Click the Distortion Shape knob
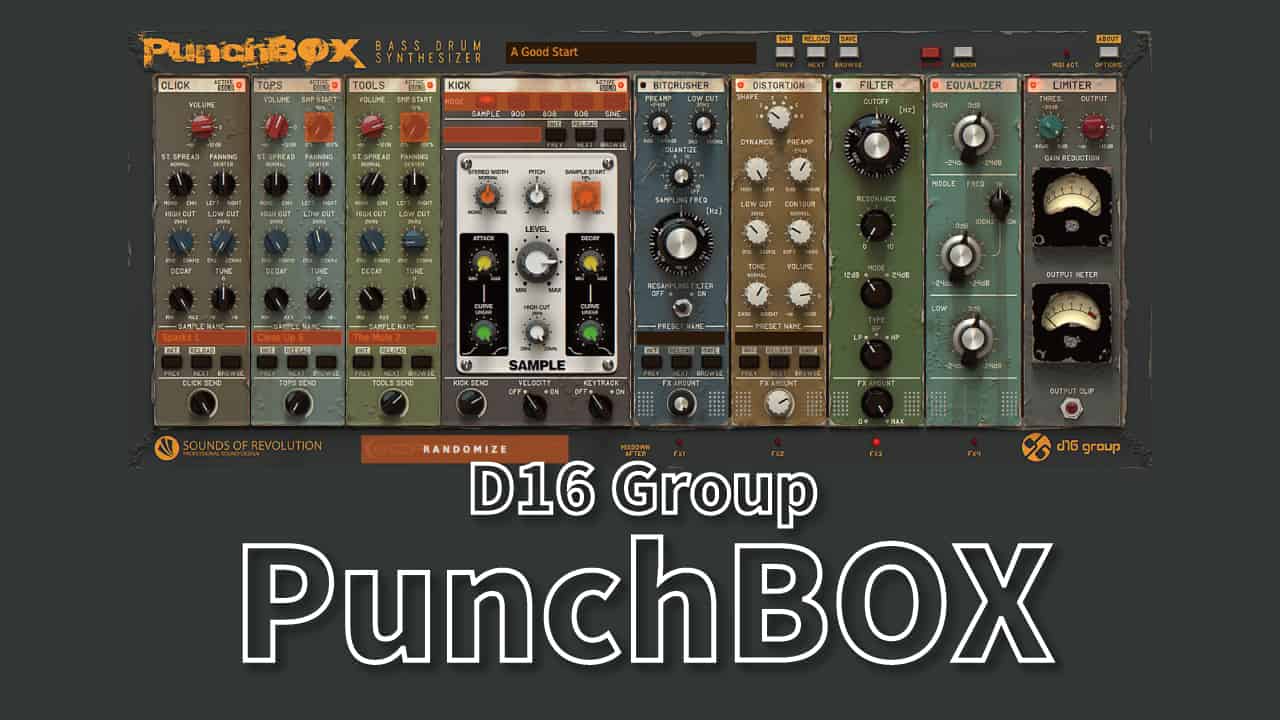The image size is (1280, 720). pos(778,117)
